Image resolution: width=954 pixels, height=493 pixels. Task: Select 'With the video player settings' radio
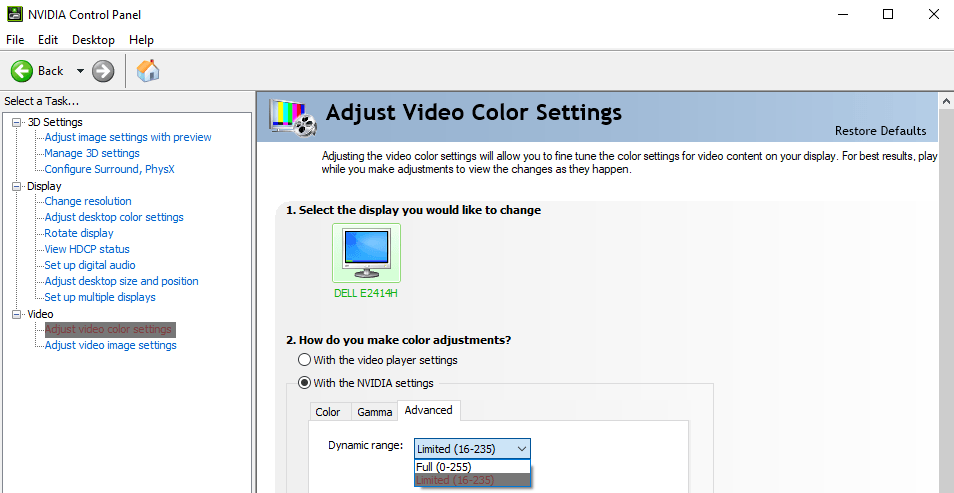pos(304,360)
